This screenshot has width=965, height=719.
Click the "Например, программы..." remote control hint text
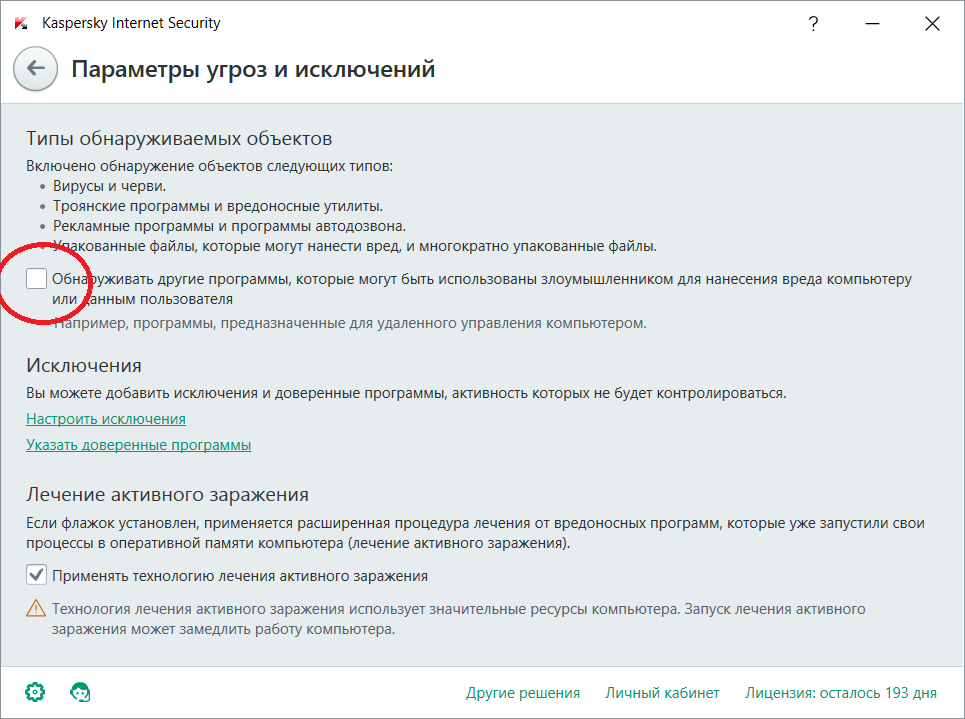[x=350, y=323]
